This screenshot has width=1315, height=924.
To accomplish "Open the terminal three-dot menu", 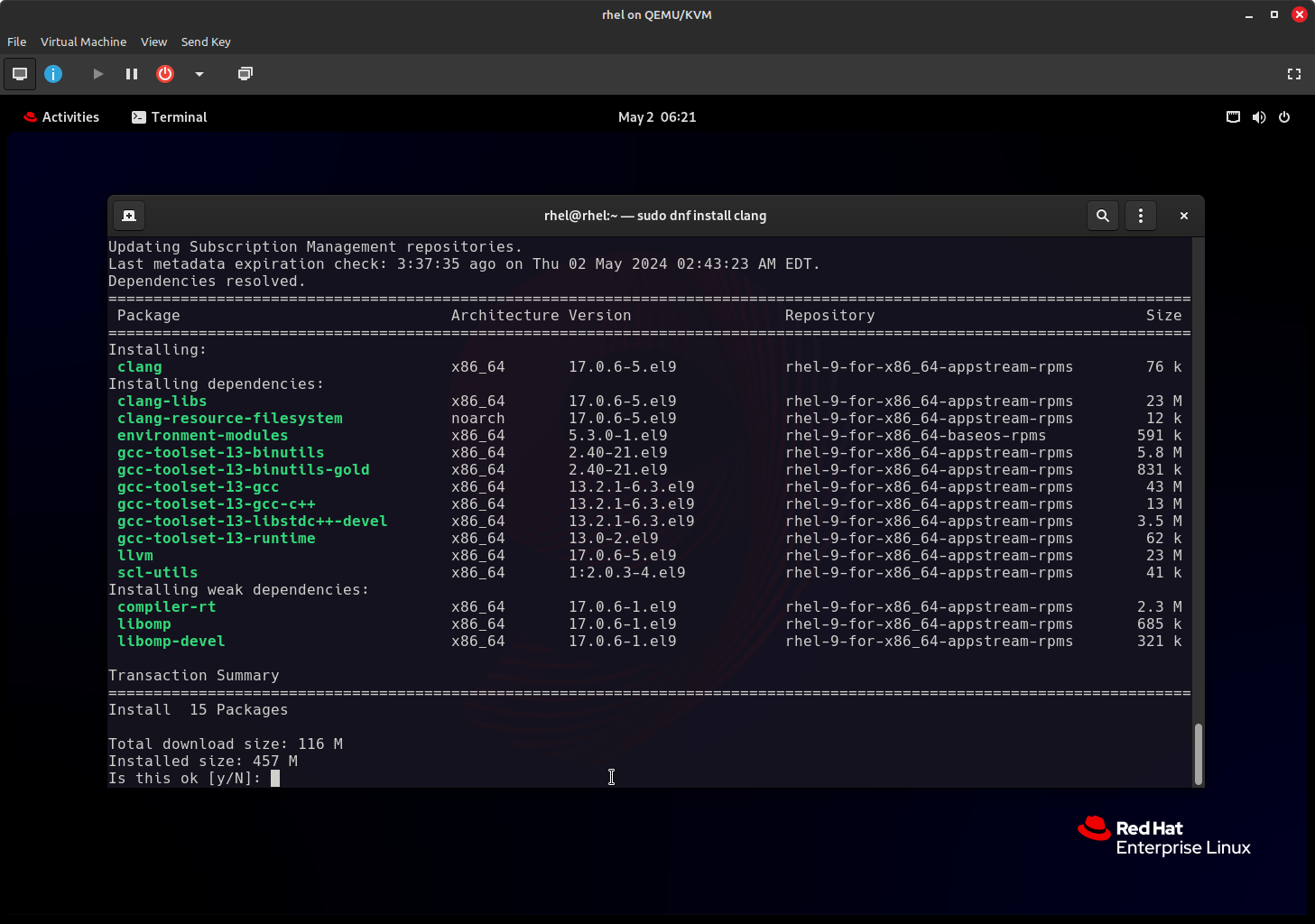I will (1141, 216).
